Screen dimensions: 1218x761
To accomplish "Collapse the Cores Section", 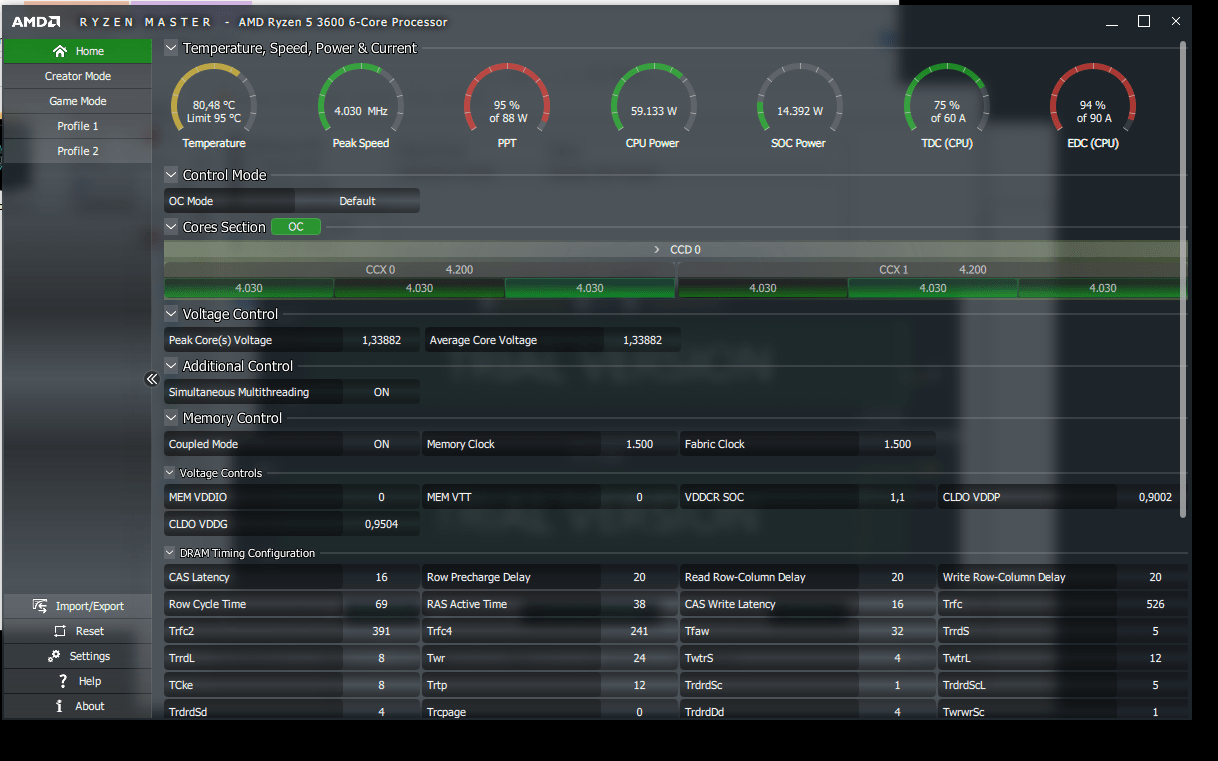I will [x=171, y=227].
